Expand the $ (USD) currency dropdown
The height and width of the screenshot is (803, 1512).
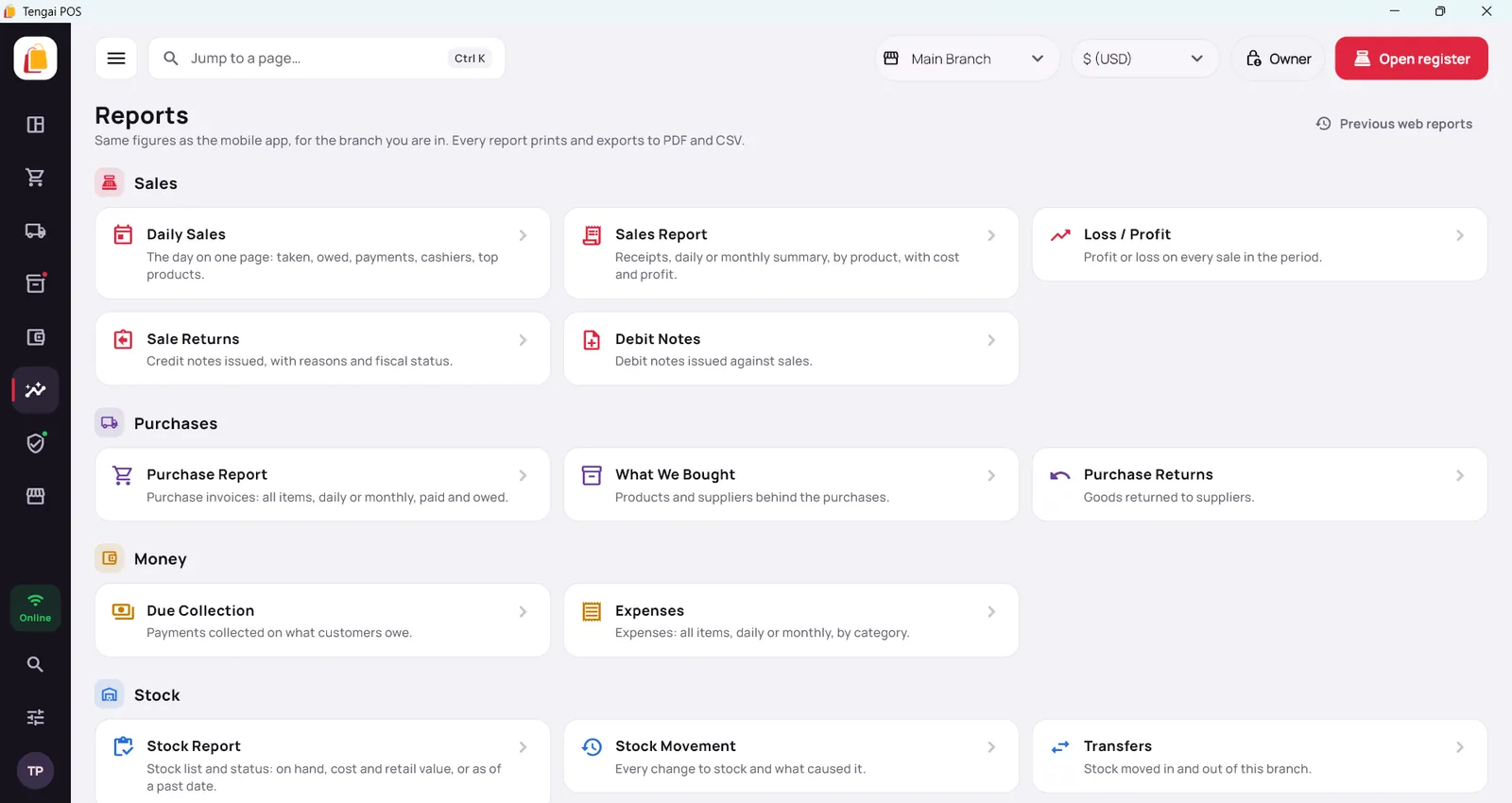pyautogui.click(x=1144, y=59)
